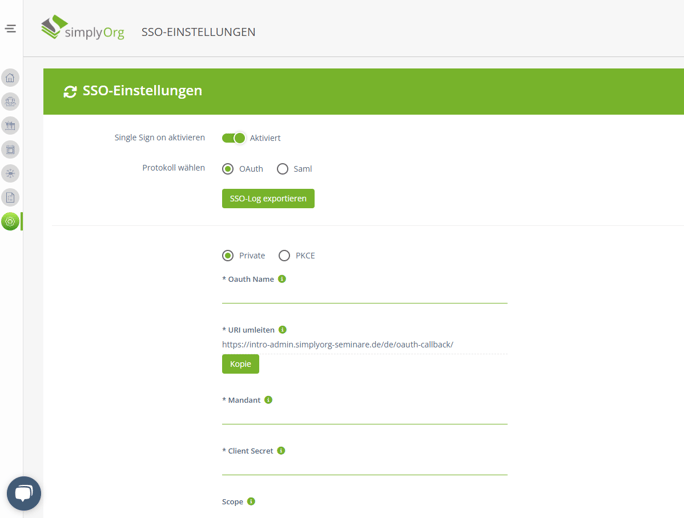Click into the Client Secret field

(364, 467)
